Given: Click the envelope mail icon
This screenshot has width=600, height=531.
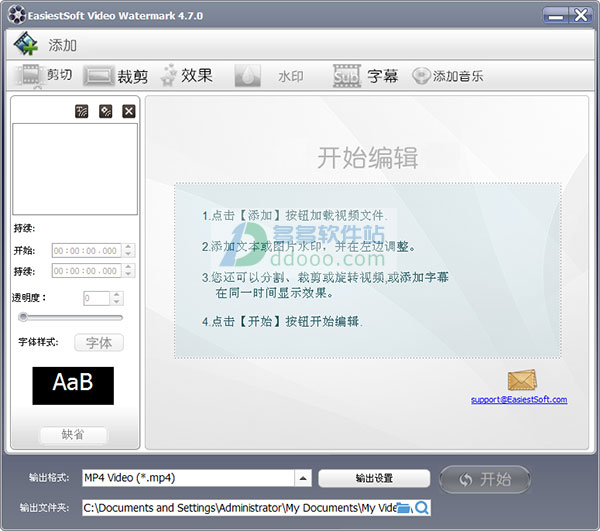Looking at the screenshot, I should click(x=522, y=380).
